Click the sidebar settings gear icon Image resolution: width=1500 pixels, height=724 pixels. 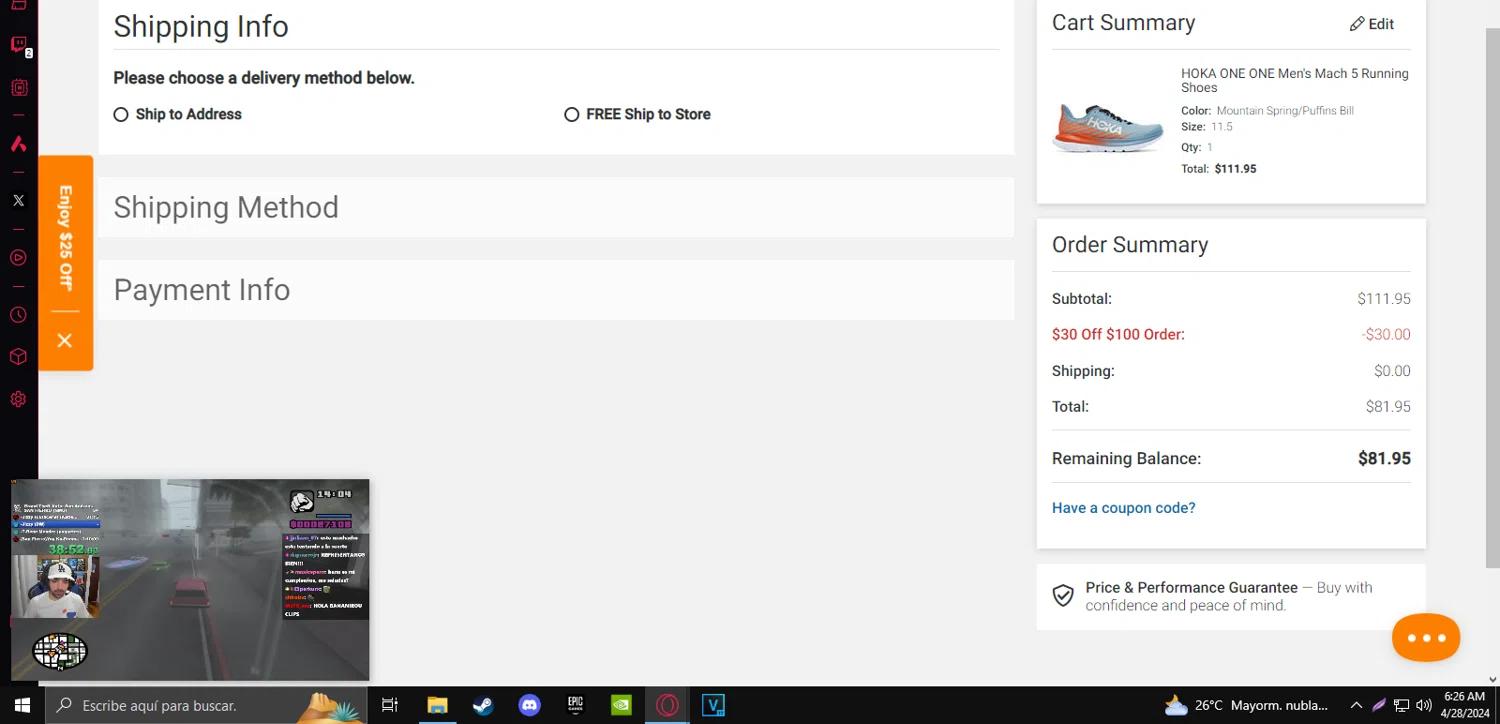(x=18, y=399)
